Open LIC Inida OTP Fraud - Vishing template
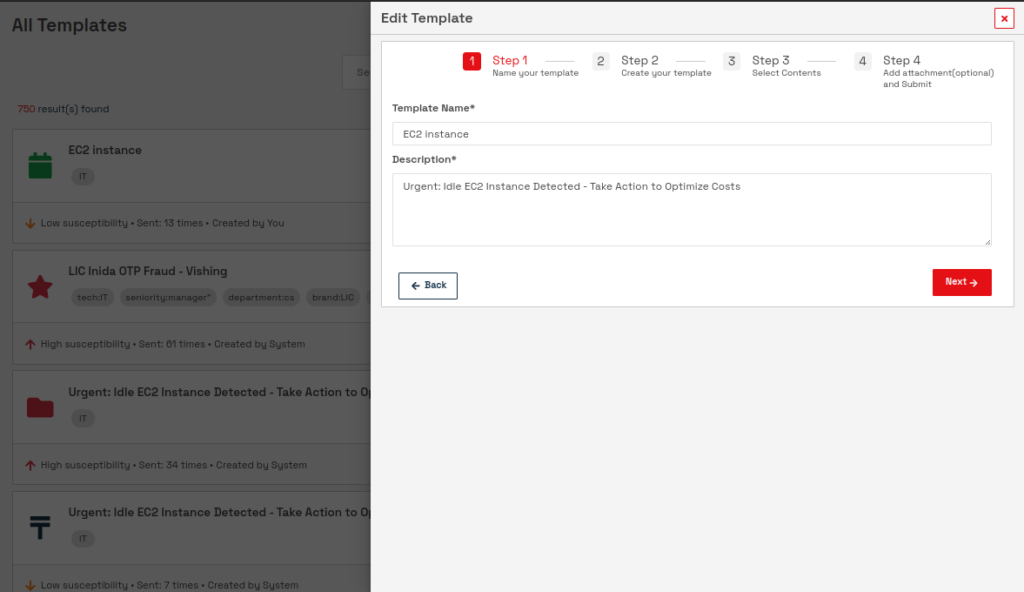The width and height of the screenshot is (1024, 592). (x=148, y=271)
